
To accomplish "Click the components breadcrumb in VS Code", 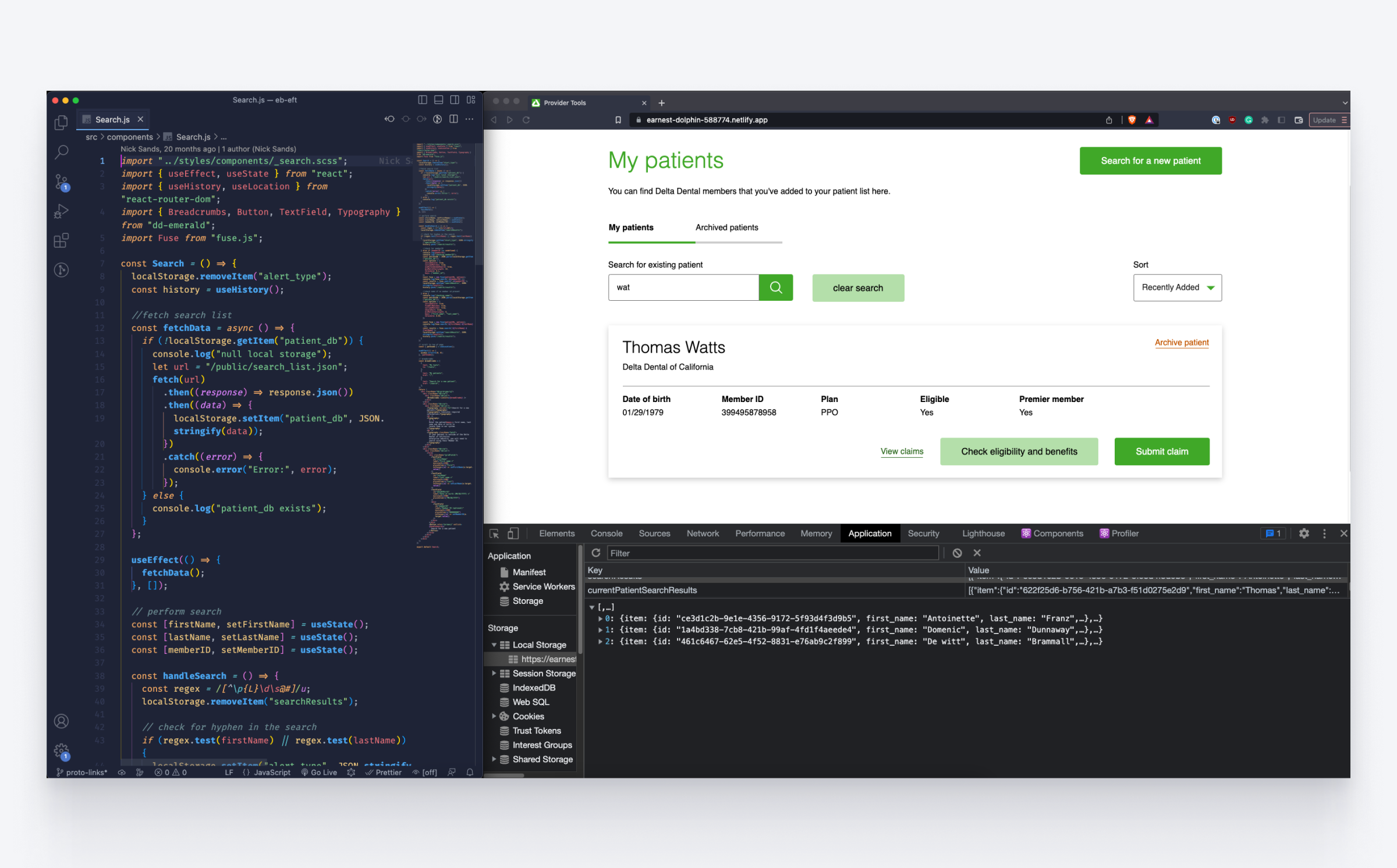I will (x=130, y=137).
